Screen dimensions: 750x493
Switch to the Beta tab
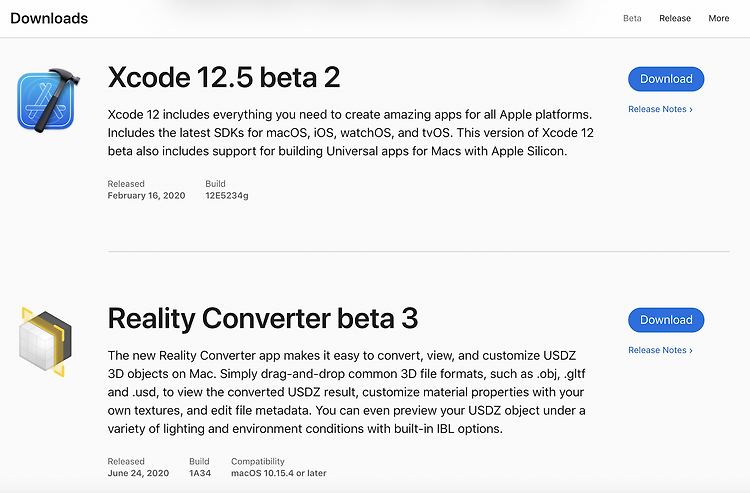click(632, 18)
